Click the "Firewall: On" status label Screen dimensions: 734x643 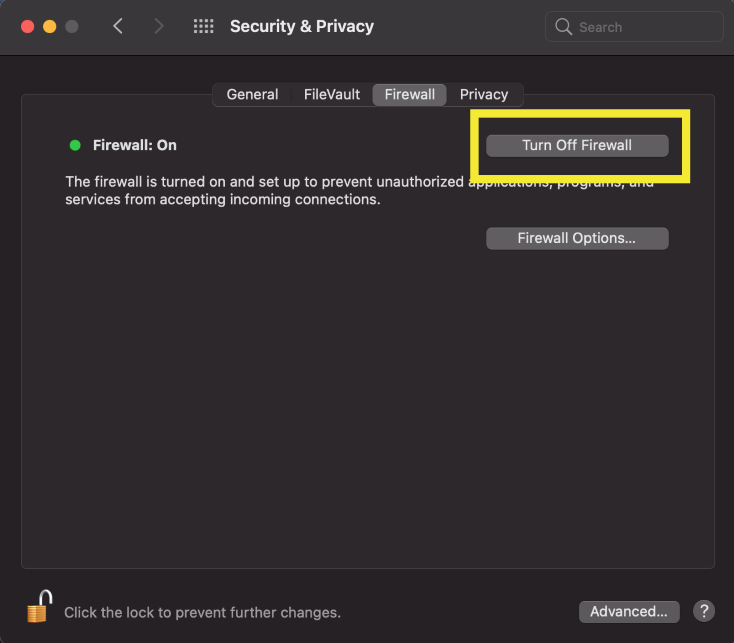135,145
